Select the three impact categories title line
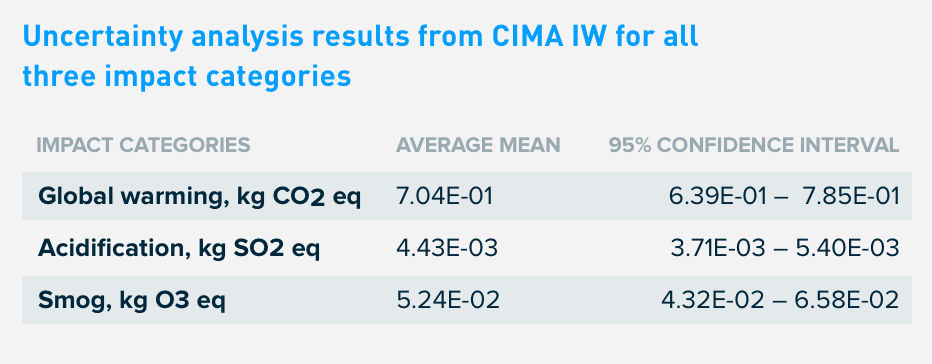This screenshot has height=364, width=932. tap(187, 77)
